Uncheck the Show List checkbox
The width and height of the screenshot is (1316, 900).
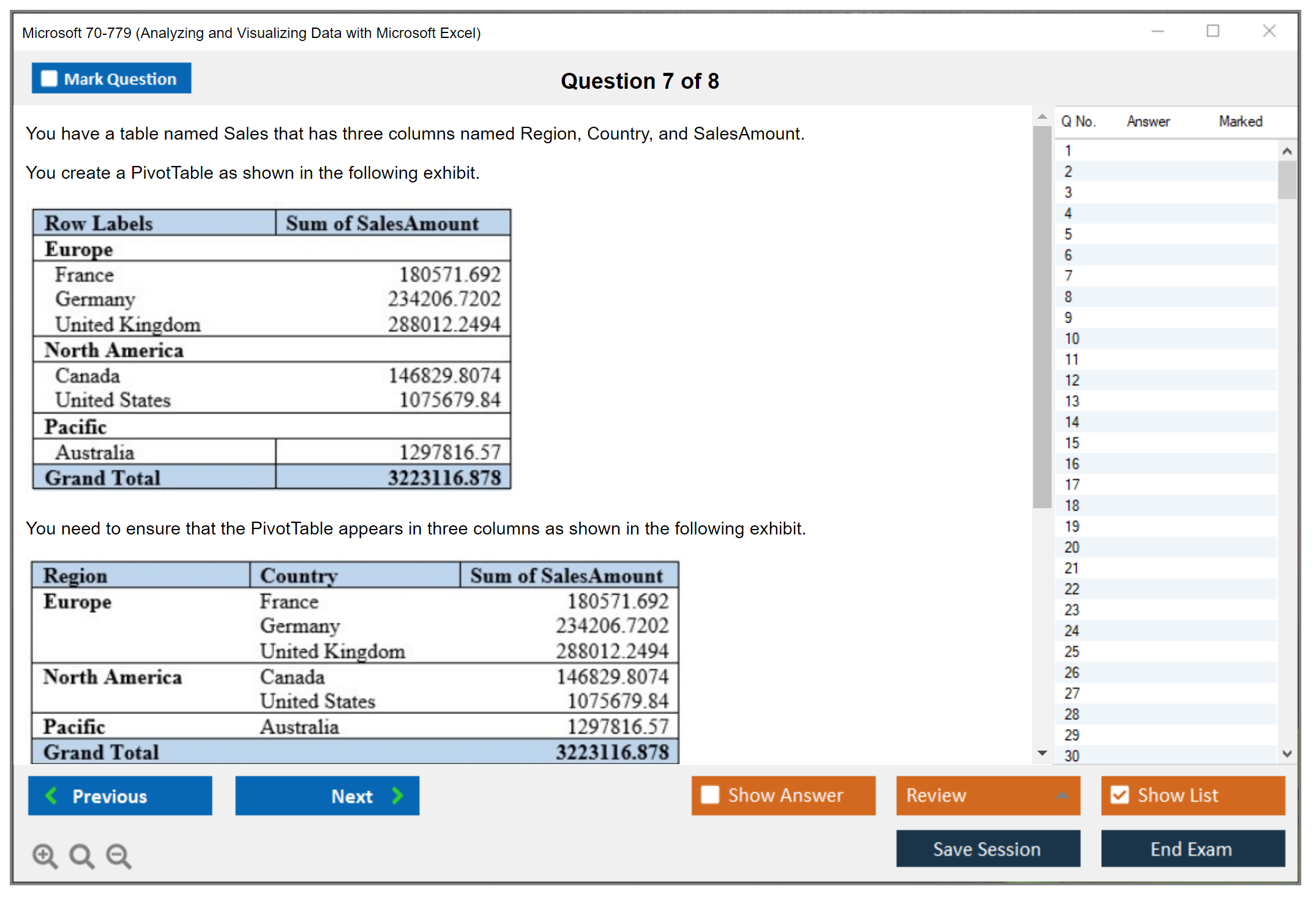coord(1120,795)
